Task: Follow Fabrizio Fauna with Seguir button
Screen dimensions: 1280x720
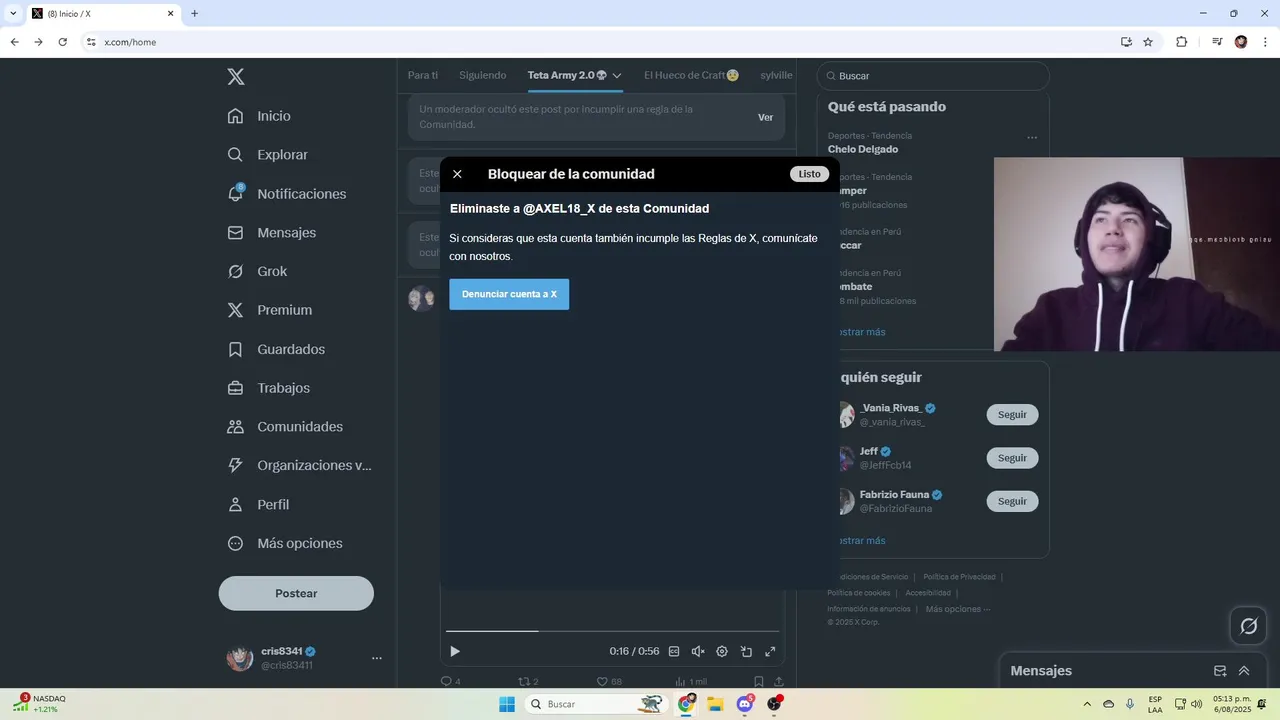Action: (1012, 501)
